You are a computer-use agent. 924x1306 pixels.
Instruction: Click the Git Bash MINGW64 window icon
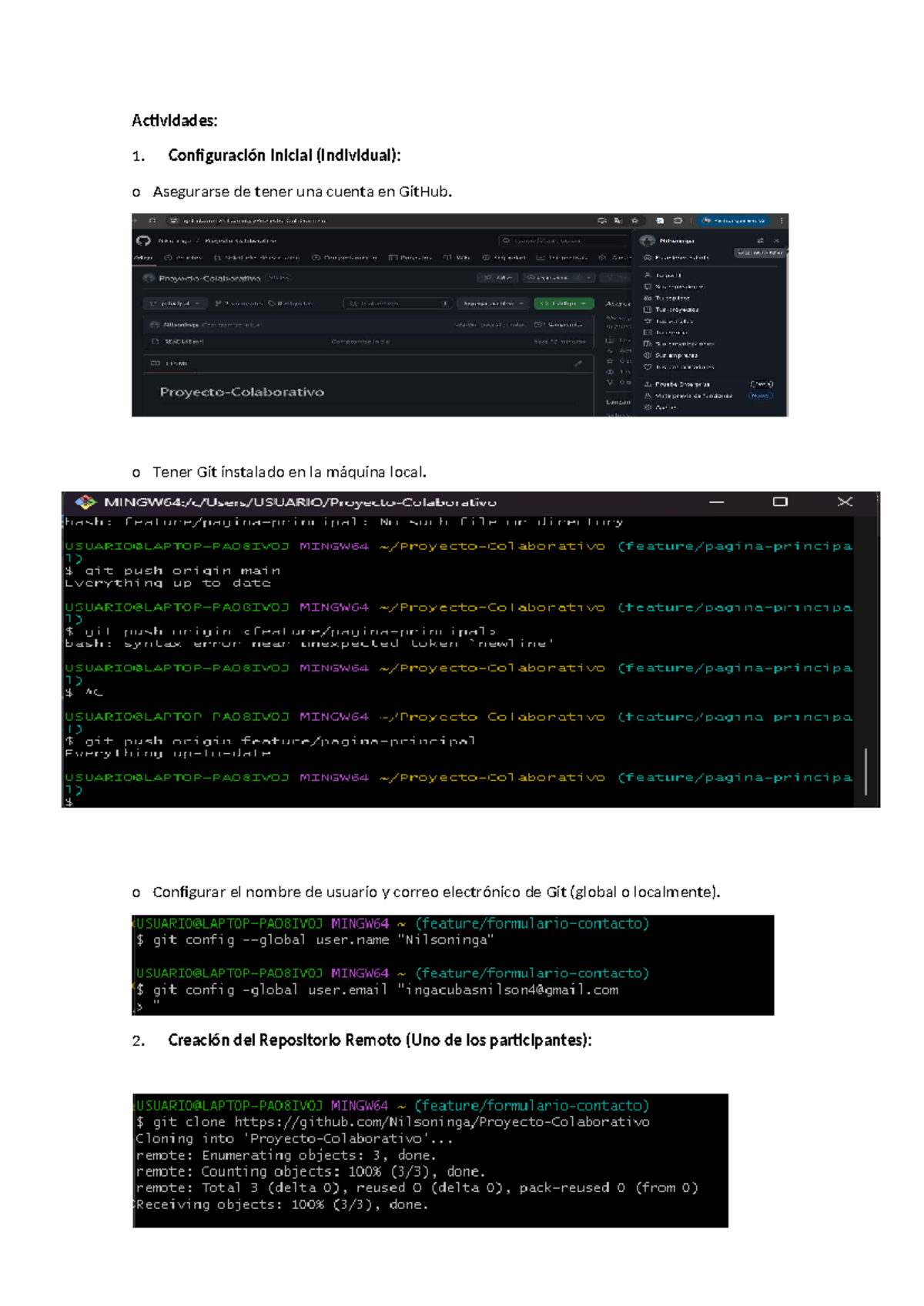pos(85,502)
